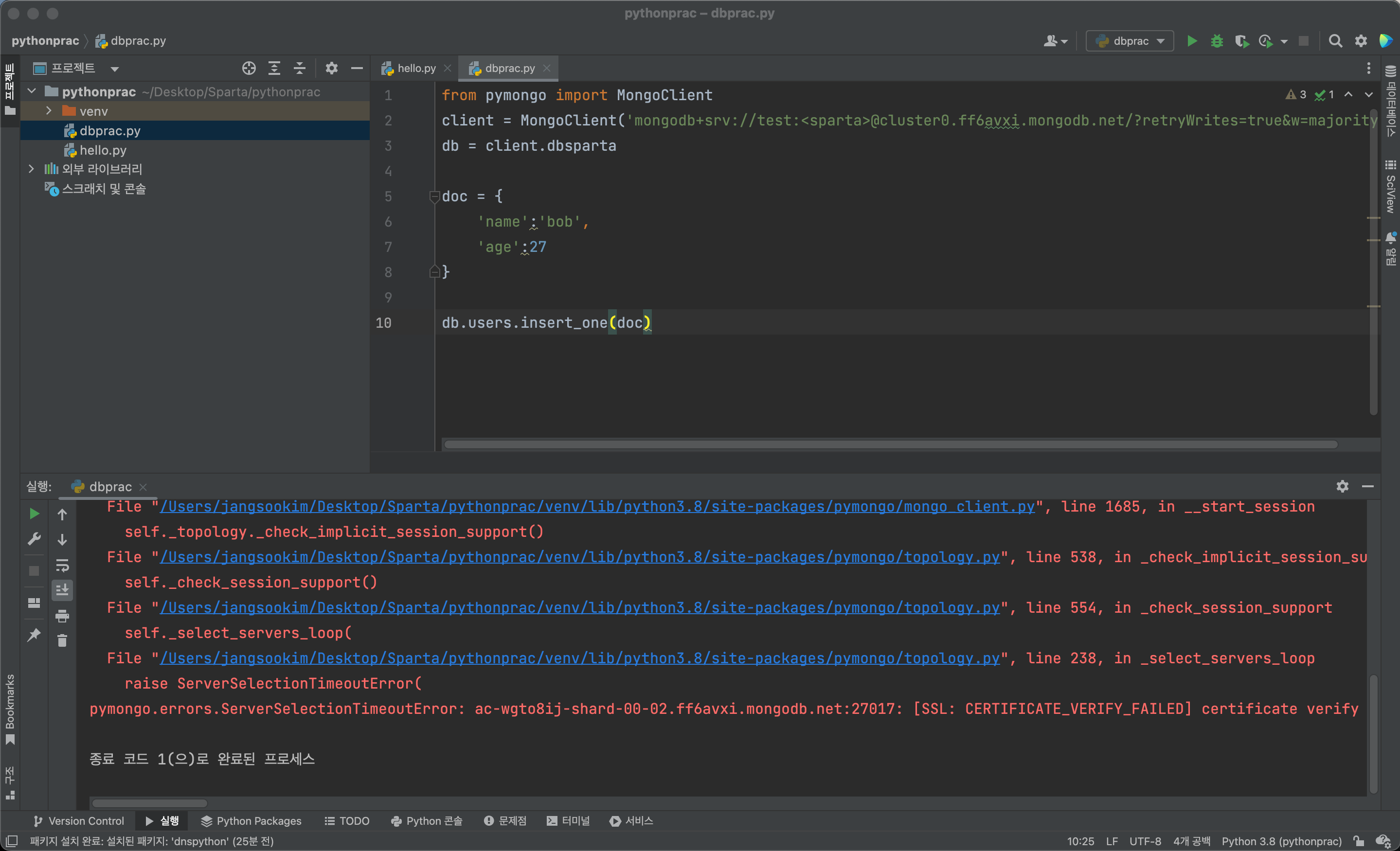The height and width of the screenshot is (851, 1400).
Task: Open the Python console tab
Action: [426, 821]
